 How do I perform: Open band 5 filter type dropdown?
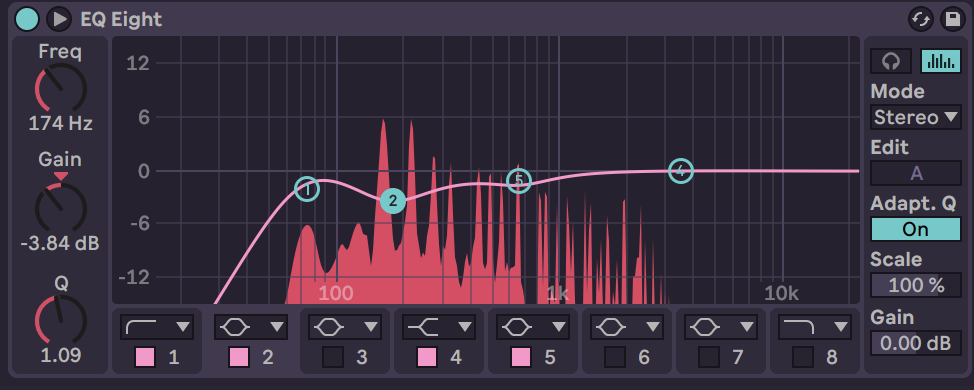coord(533,327)
